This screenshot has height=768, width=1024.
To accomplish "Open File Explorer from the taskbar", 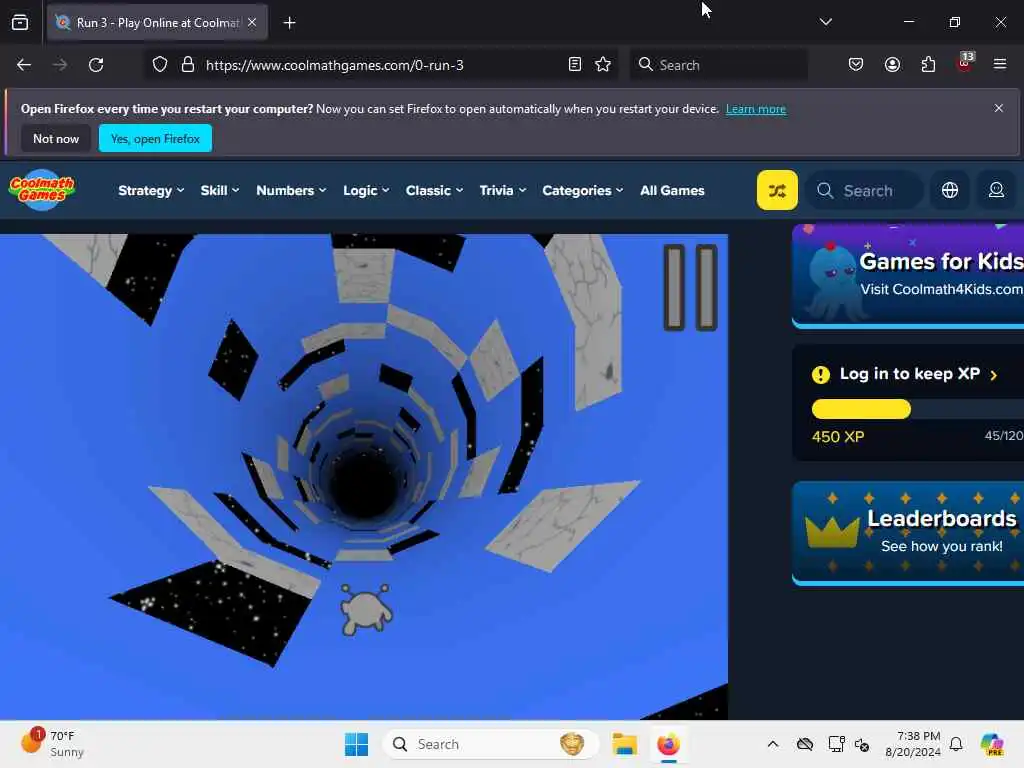I will click(624, 744).
